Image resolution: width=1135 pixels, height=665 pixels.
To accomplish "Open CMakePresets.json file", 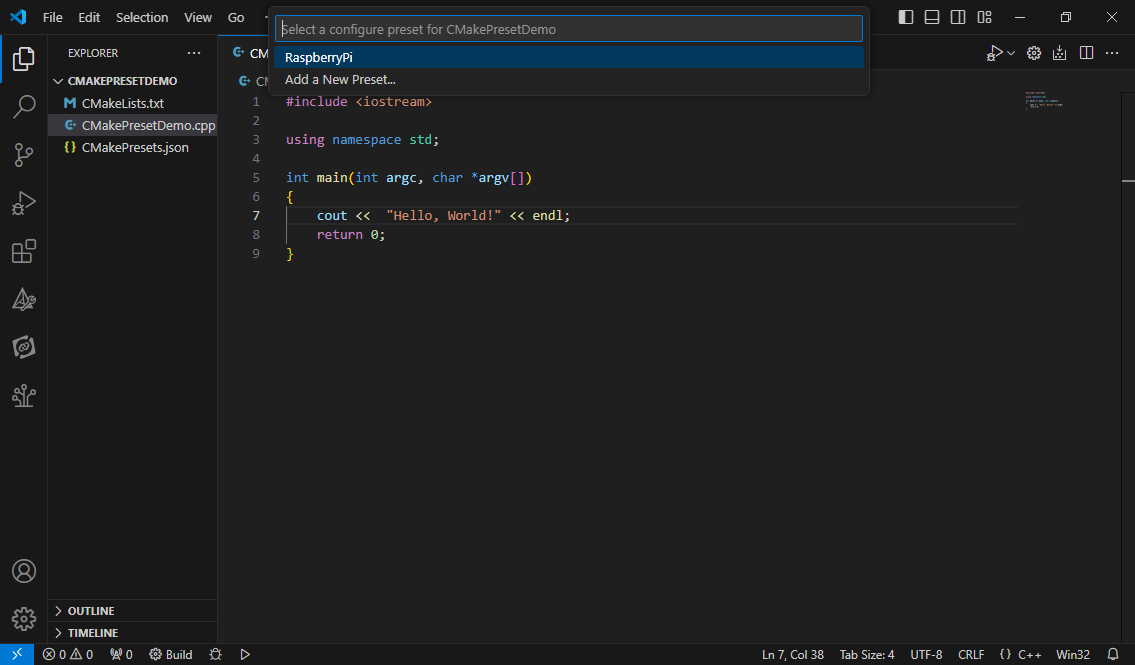I will tap(132, 148).
